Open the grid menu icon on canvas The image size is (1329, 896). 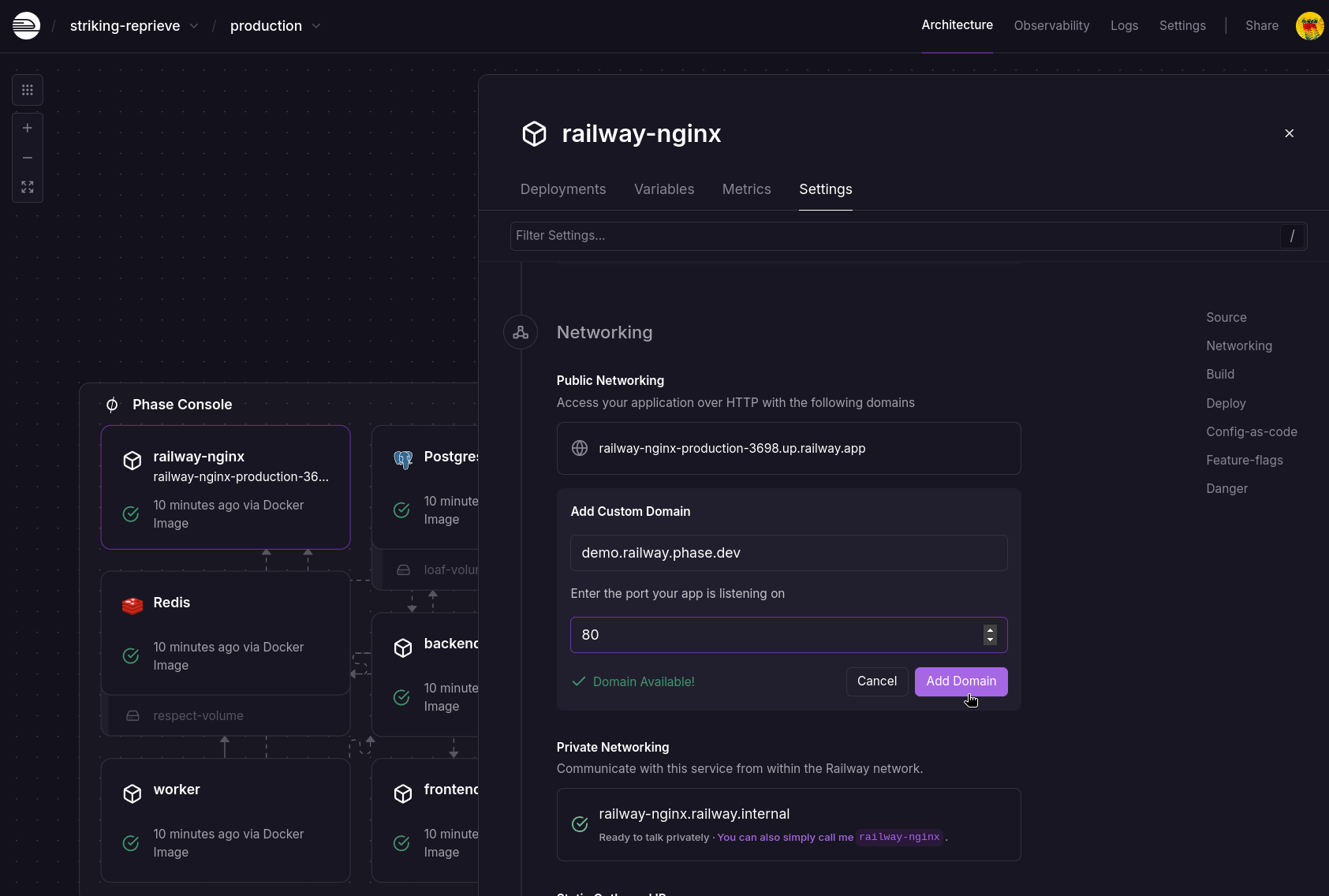[28, 90]
